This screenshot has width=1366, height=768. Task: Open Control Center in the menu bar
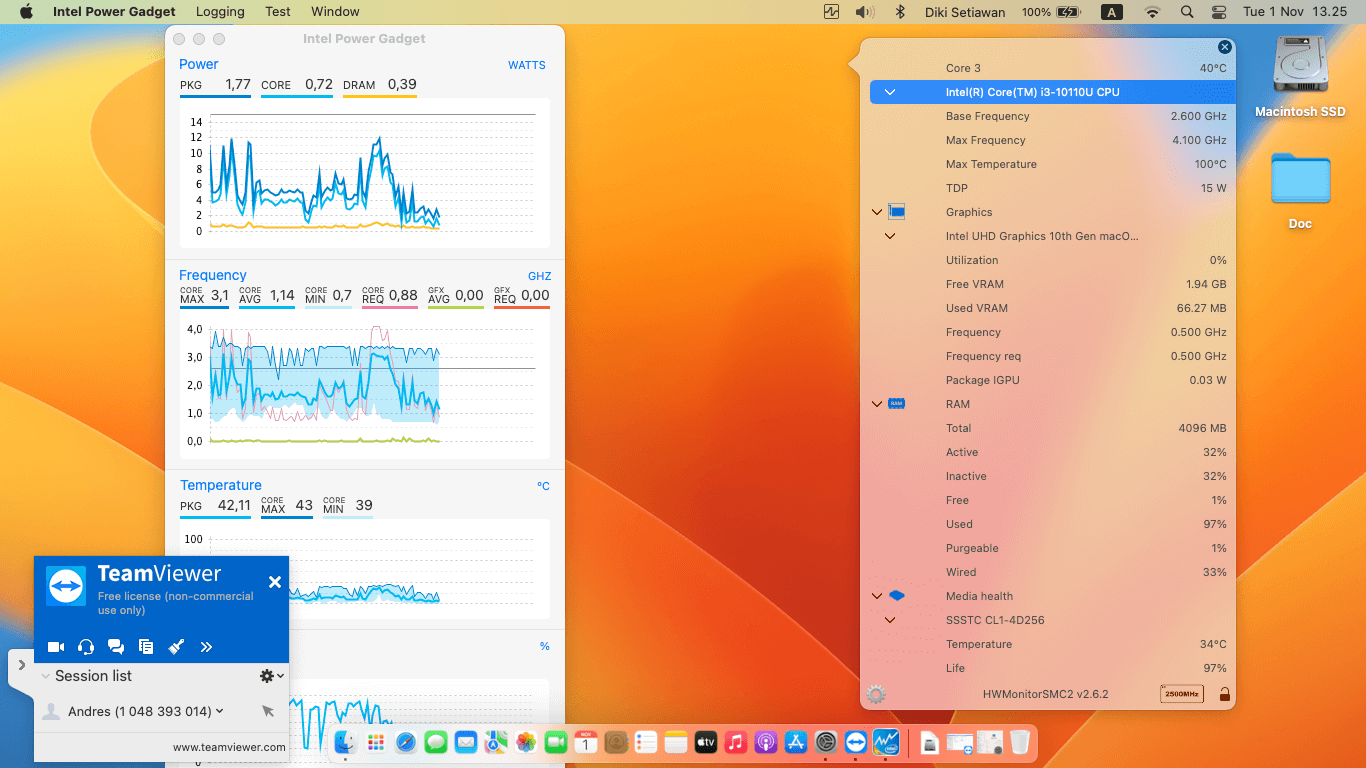coord(1218,12)
